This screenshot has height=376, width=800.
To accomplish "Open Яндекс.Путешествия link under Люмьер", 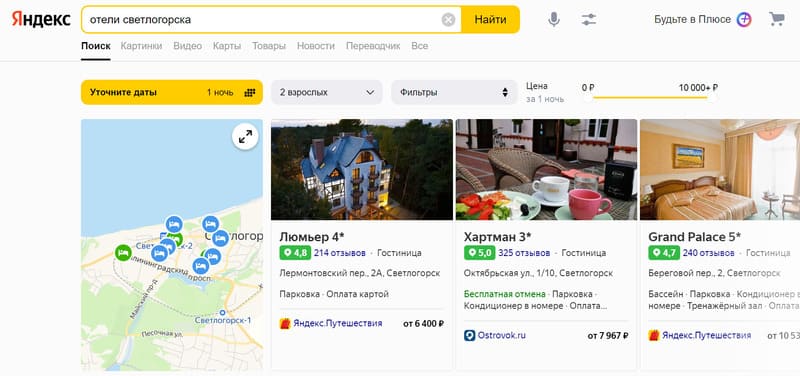I will click(x=337, y=323).
